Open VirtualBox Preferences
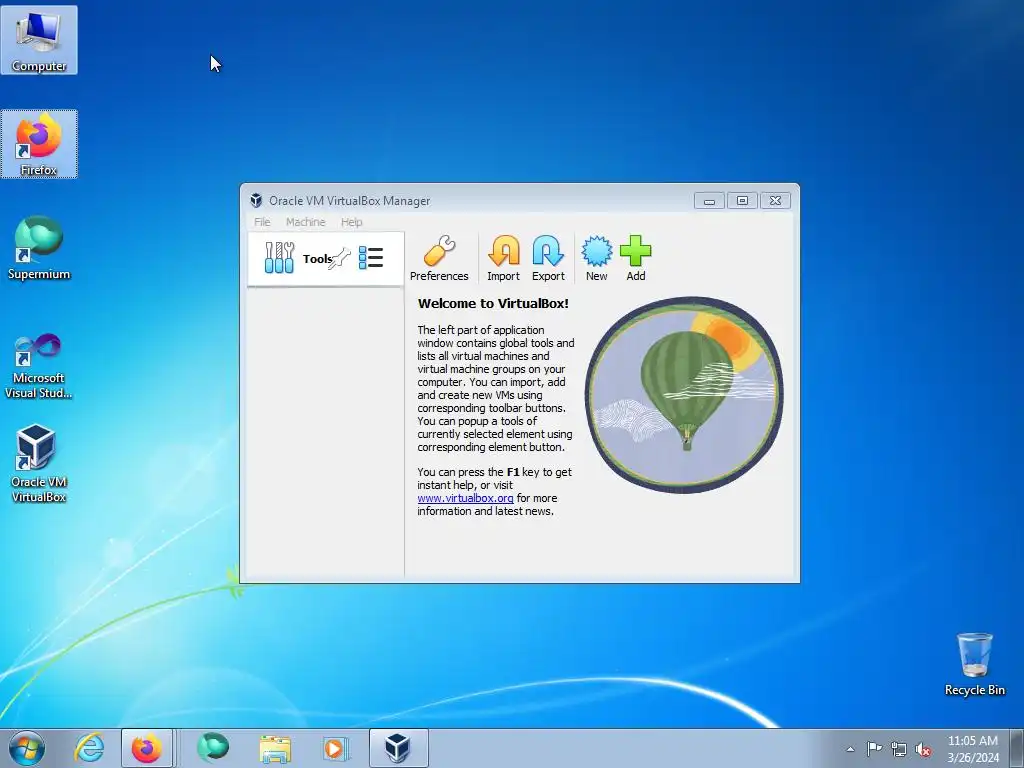 [439, 259]
